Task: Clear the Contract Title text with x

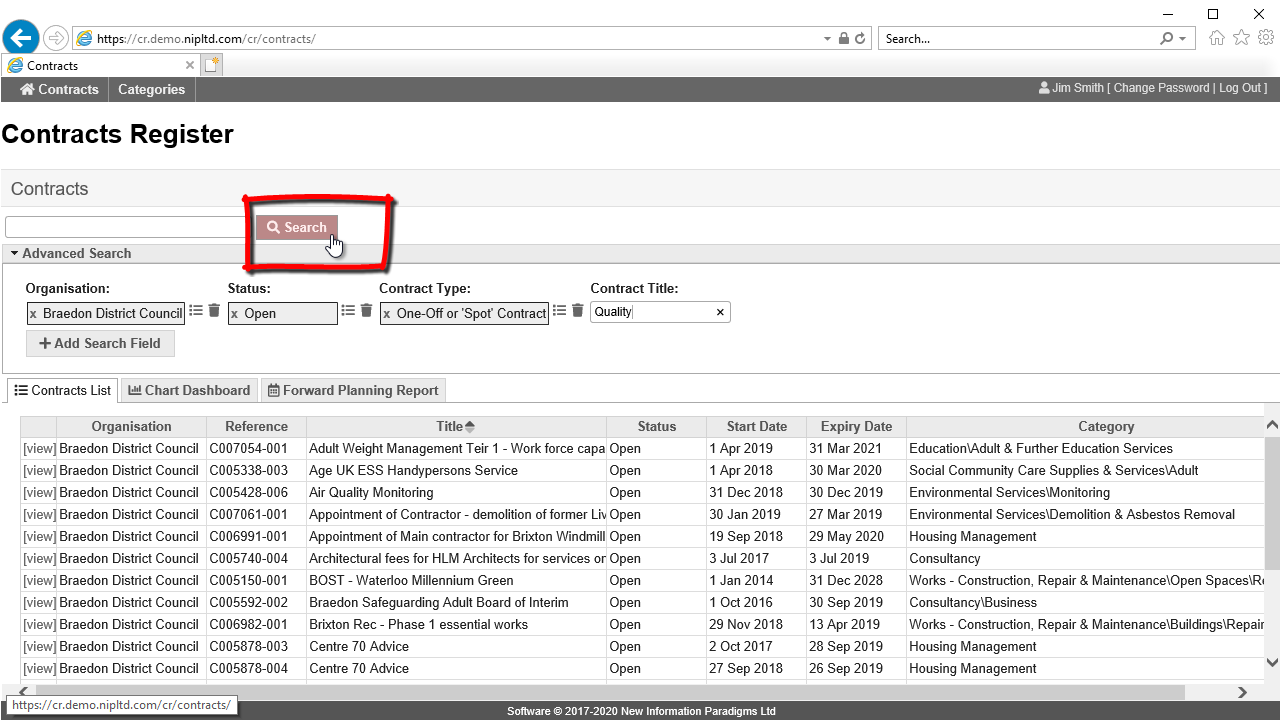Action: 720,312
